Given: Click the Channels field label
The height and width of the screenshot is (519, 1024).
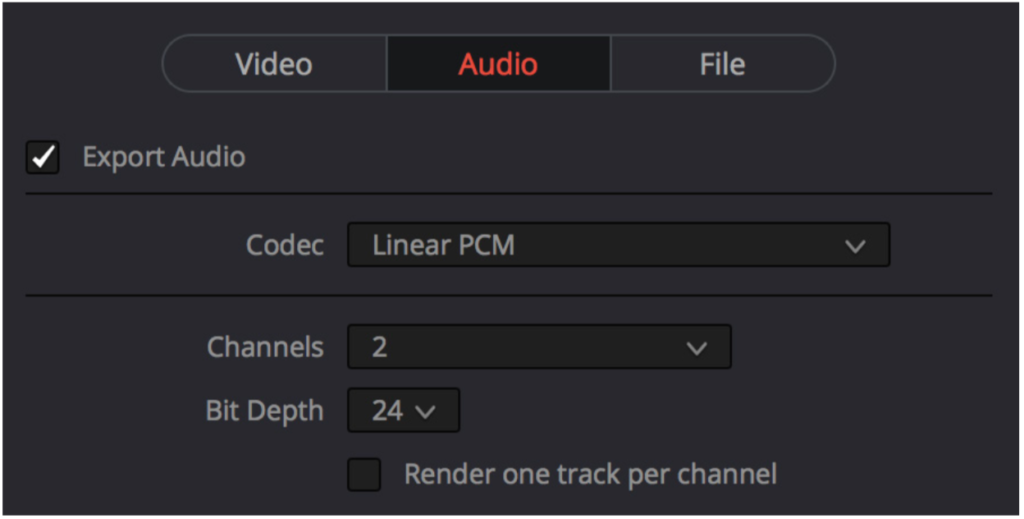Looking at the screenshot, I should click(265, 347).
